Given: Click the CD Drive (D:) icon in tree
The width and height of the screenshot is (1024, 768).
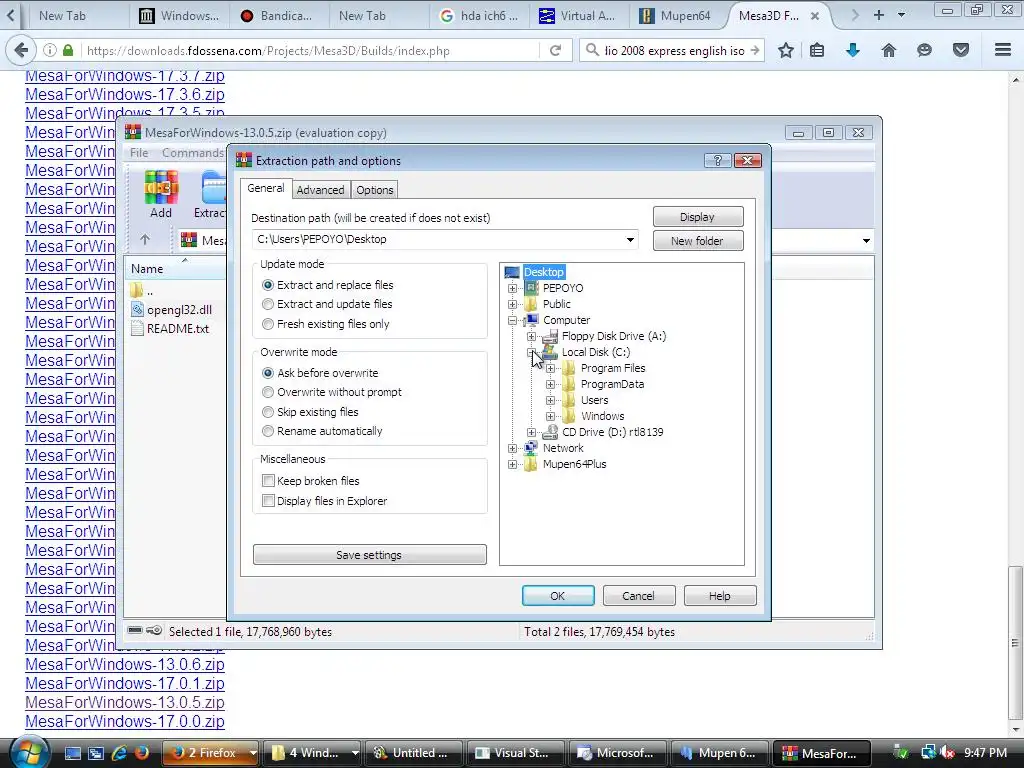Looking at the screenshot, I should coord(551,432).
